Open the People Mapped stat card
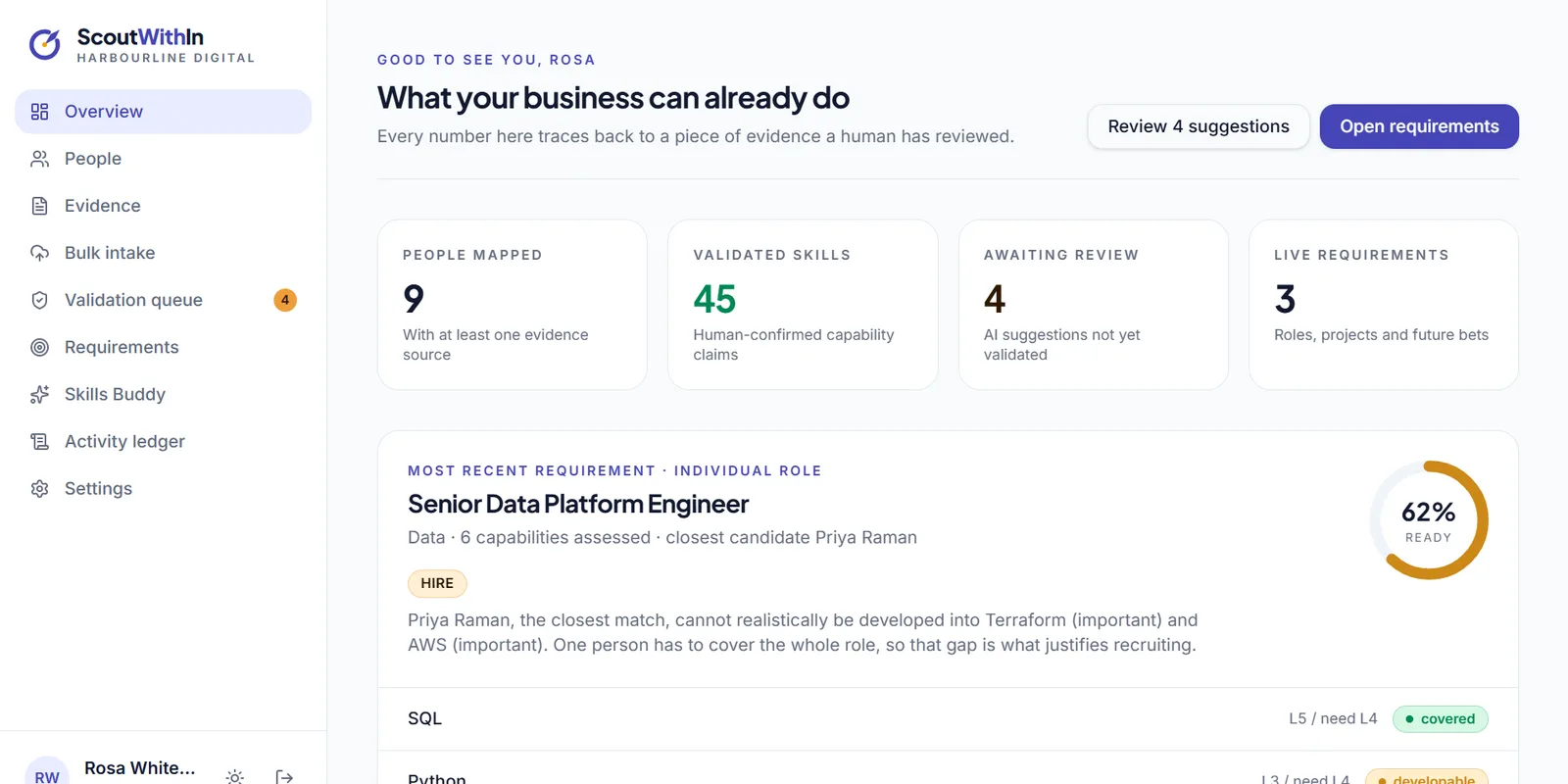Screen dimensions: 1568x784 click(513, 305)
